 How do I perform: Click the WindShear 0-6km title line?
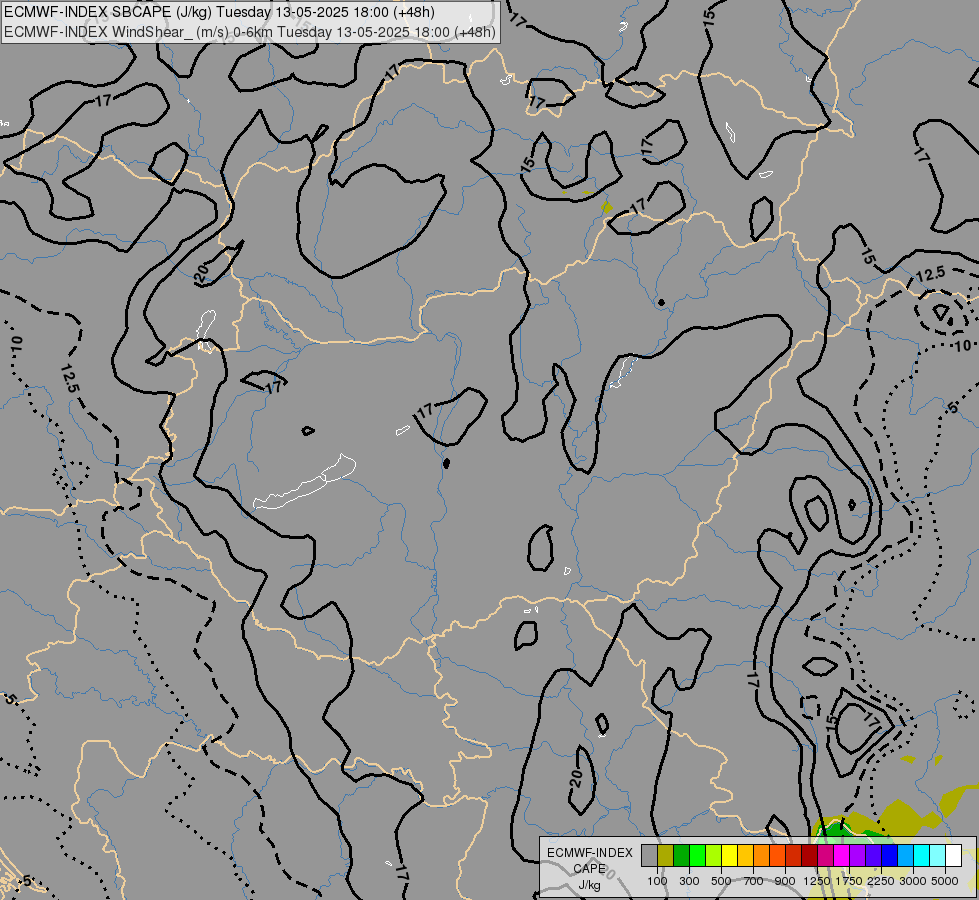(250, 32)
